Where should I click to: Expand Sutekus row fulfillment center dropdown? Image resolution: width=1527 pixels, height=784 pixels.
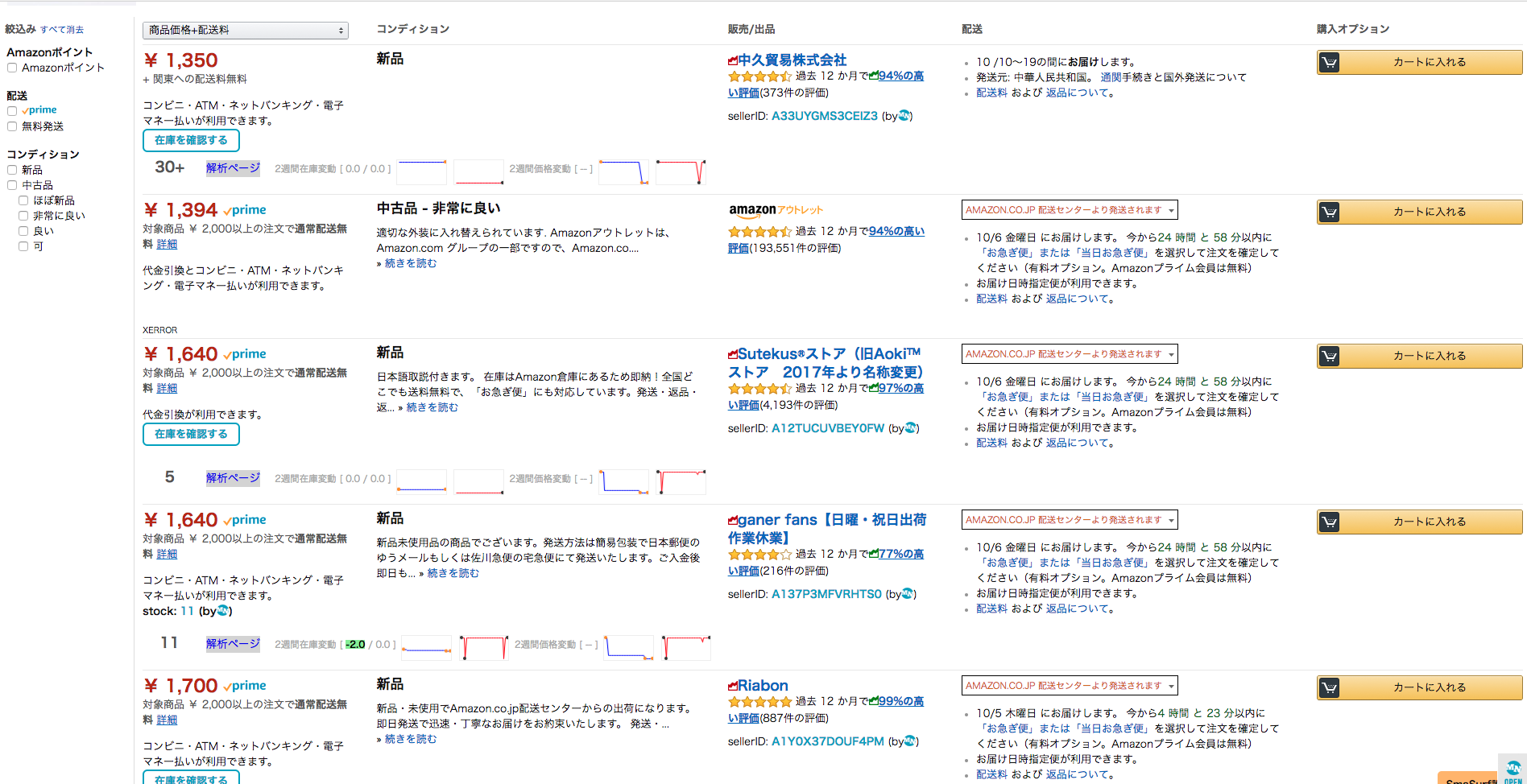pos(1070,354)
